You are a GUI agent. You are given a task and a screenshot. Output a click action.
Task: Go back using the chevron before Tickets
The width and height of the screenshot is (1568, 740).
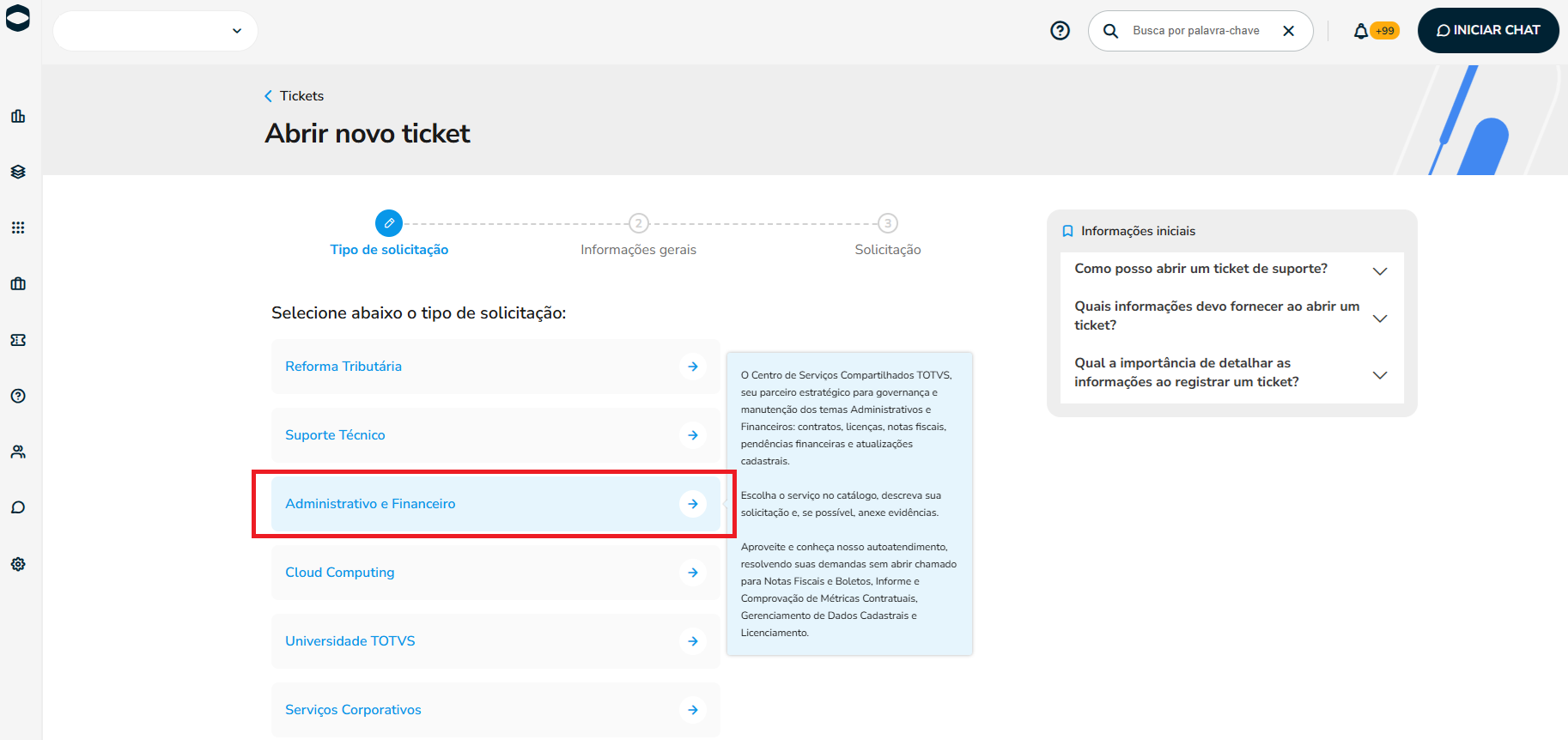(268, 96)
